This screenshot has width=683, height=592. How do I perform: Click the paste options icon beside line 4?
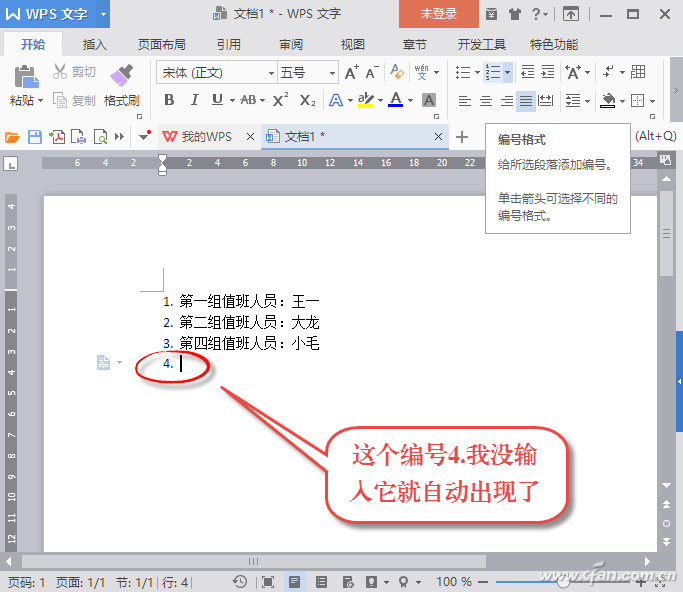point(103,362)
